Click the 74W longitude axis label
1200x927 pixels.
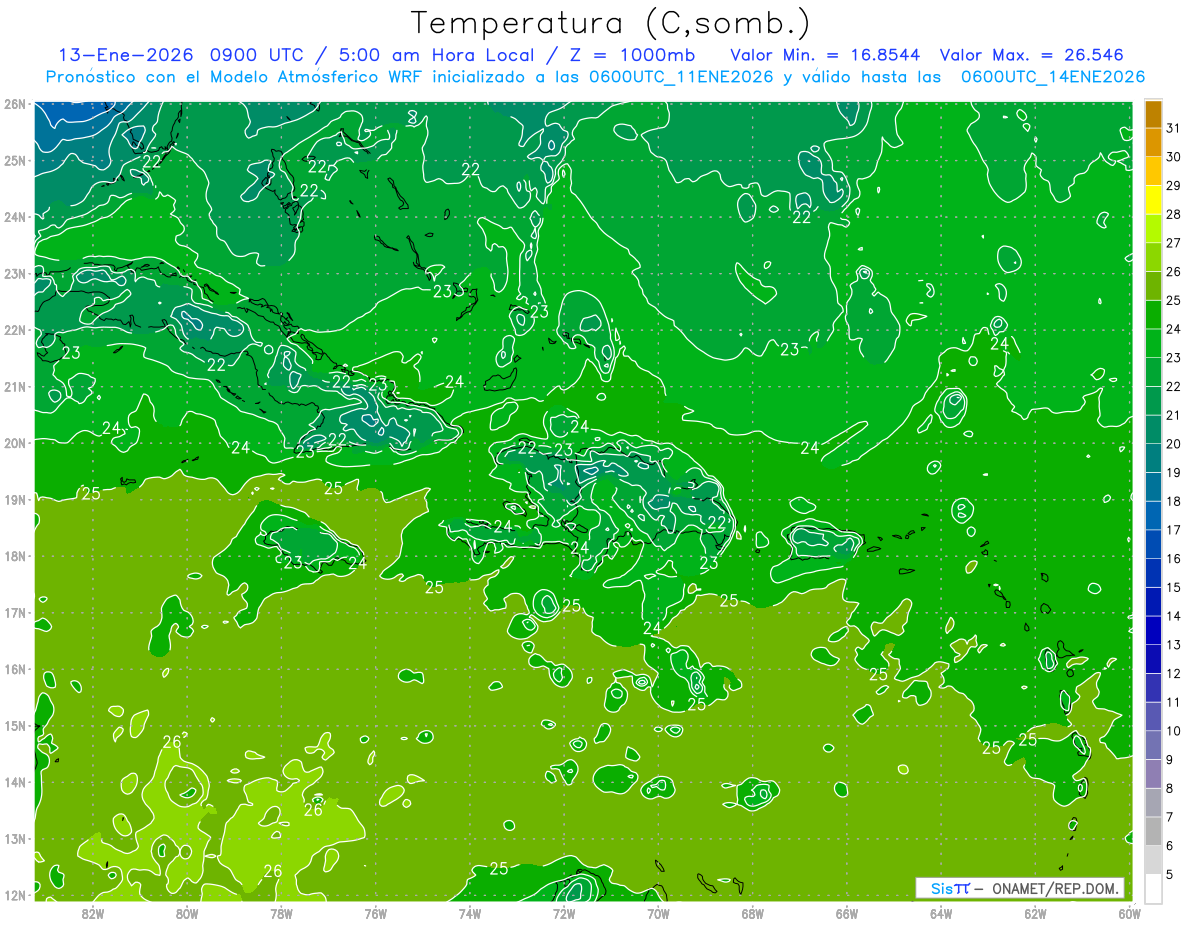[469, 912]
